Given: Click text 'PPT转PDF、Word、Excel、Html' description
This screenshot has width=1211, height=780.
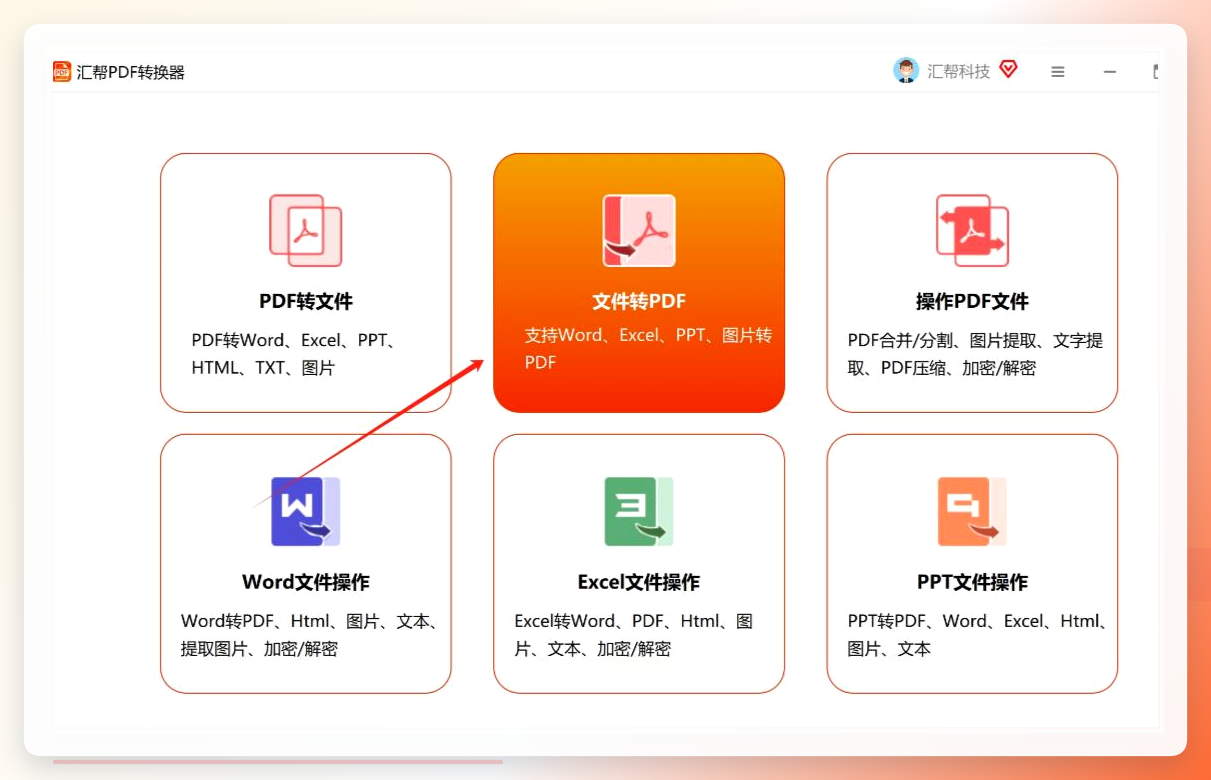Looking at the screenshot, I should coord(979,635).
